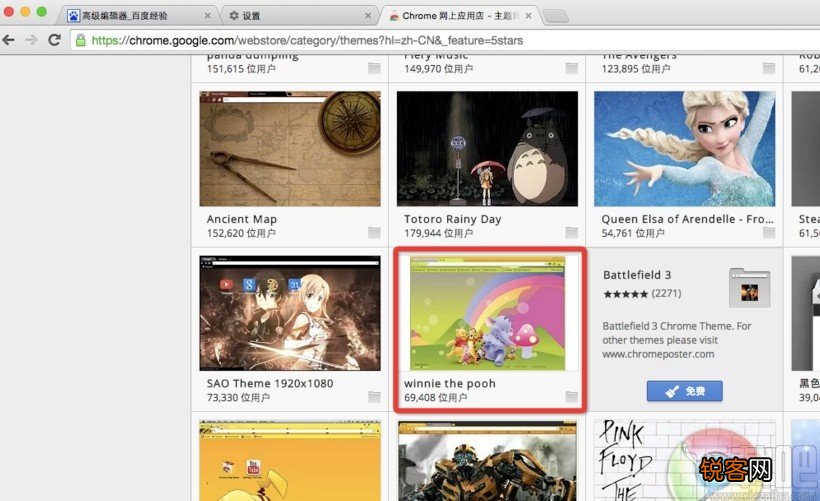Image resolution: width=820 pixels, height=501 pixels.
Task: Click the free 免费 install button
Action: coord(685,391)
